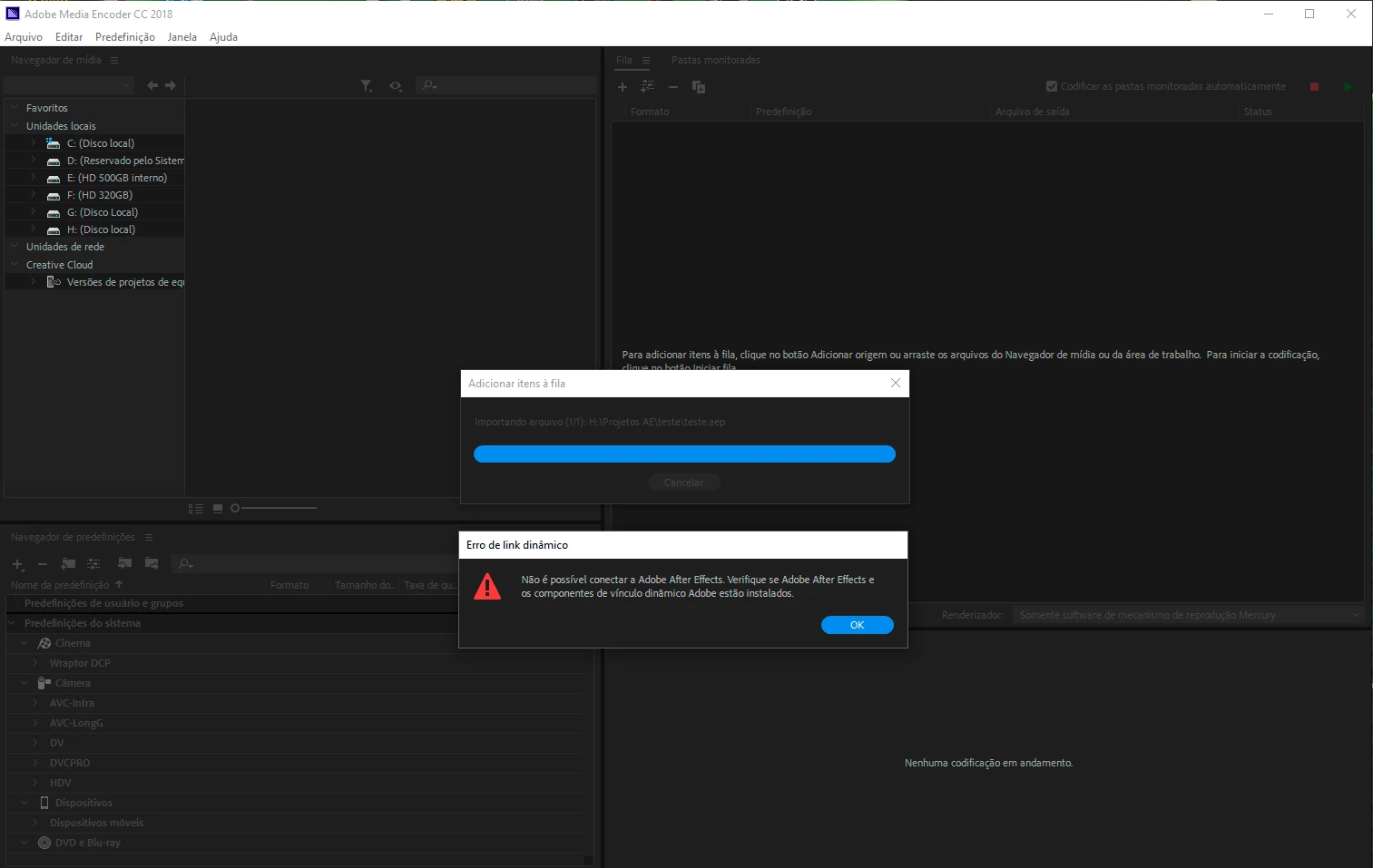Switch to the Pastas monitoradas tab
This screenshot has height=868, width=1373.
coord(716,60)
